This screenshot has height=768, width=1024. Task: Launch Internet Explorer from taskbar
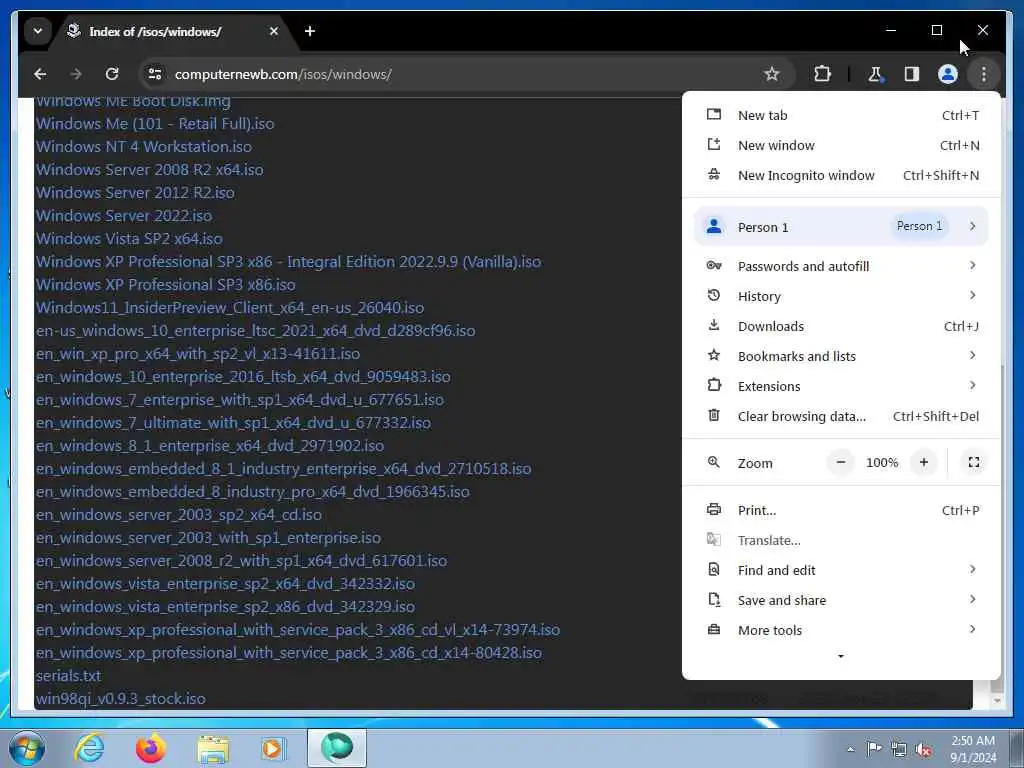(88, 748)
